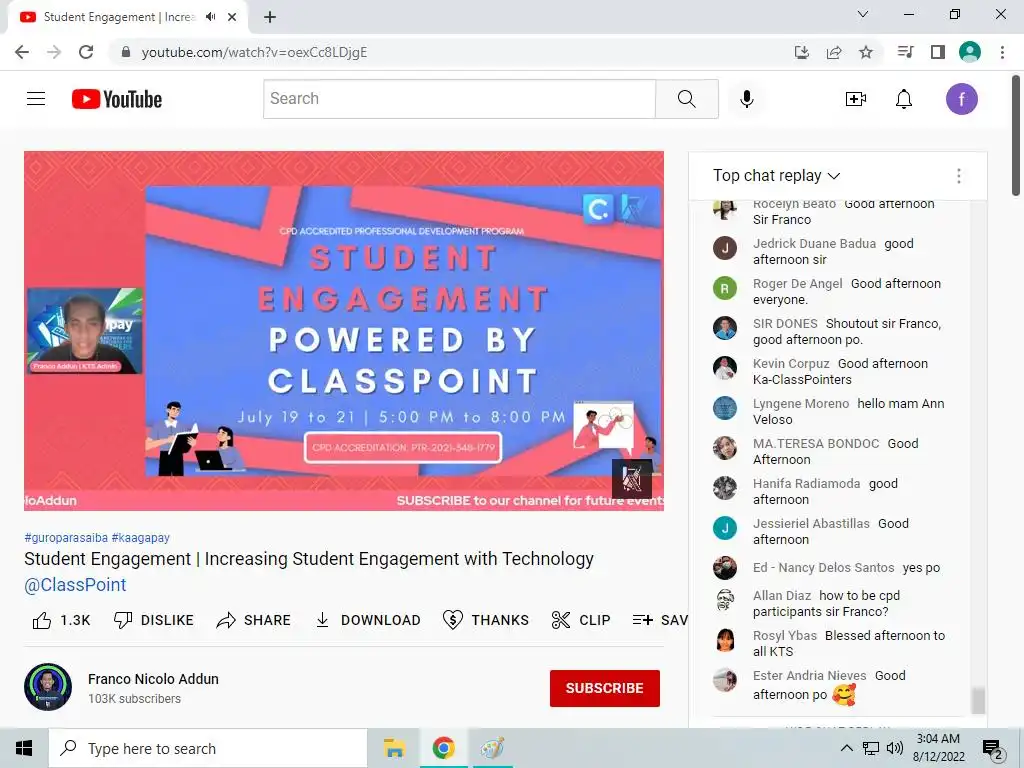Go to YouTube home via logo

click(x=117, y=99)
